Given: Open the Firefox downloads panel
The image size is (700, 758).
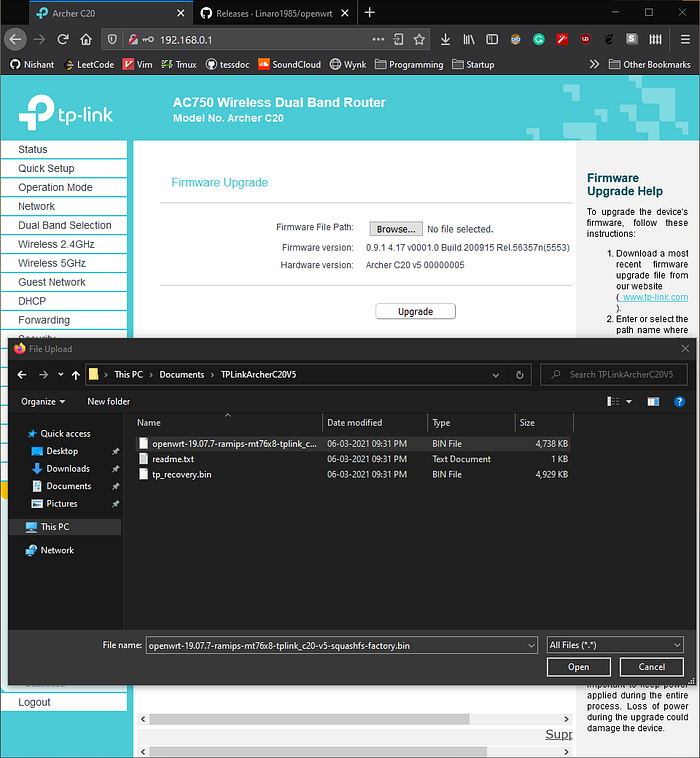Looking at the screenshot, I should click(445, 39).
